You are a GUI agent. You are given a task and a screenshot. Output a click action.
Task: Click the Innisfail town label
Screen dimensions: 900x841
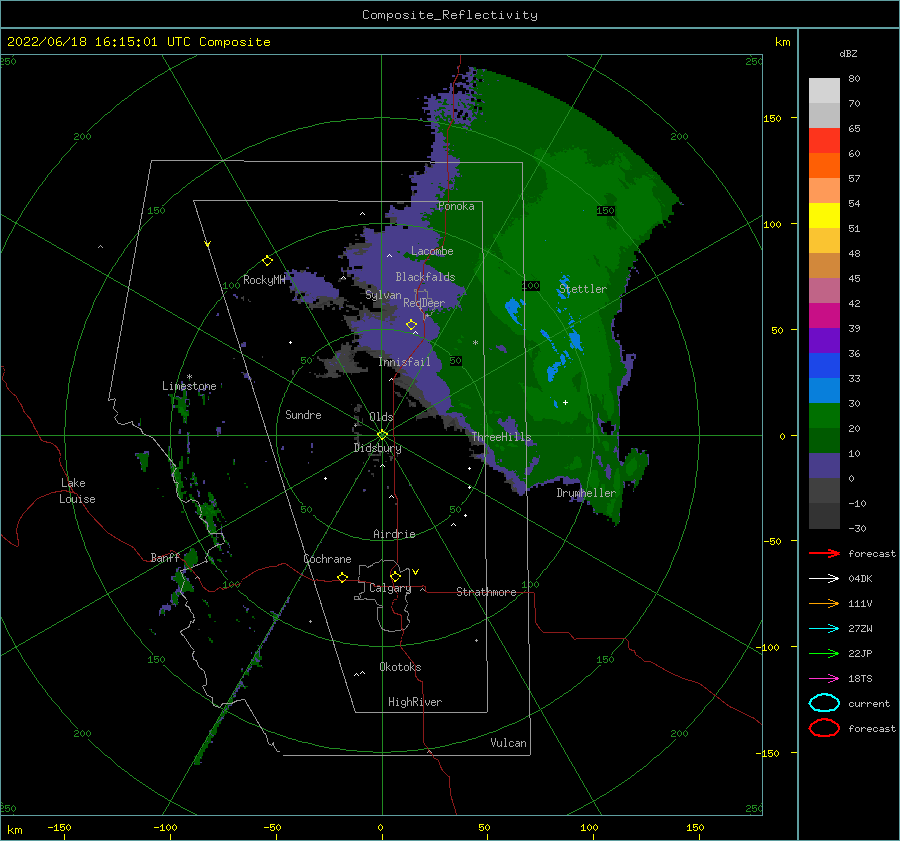[404, 362]
